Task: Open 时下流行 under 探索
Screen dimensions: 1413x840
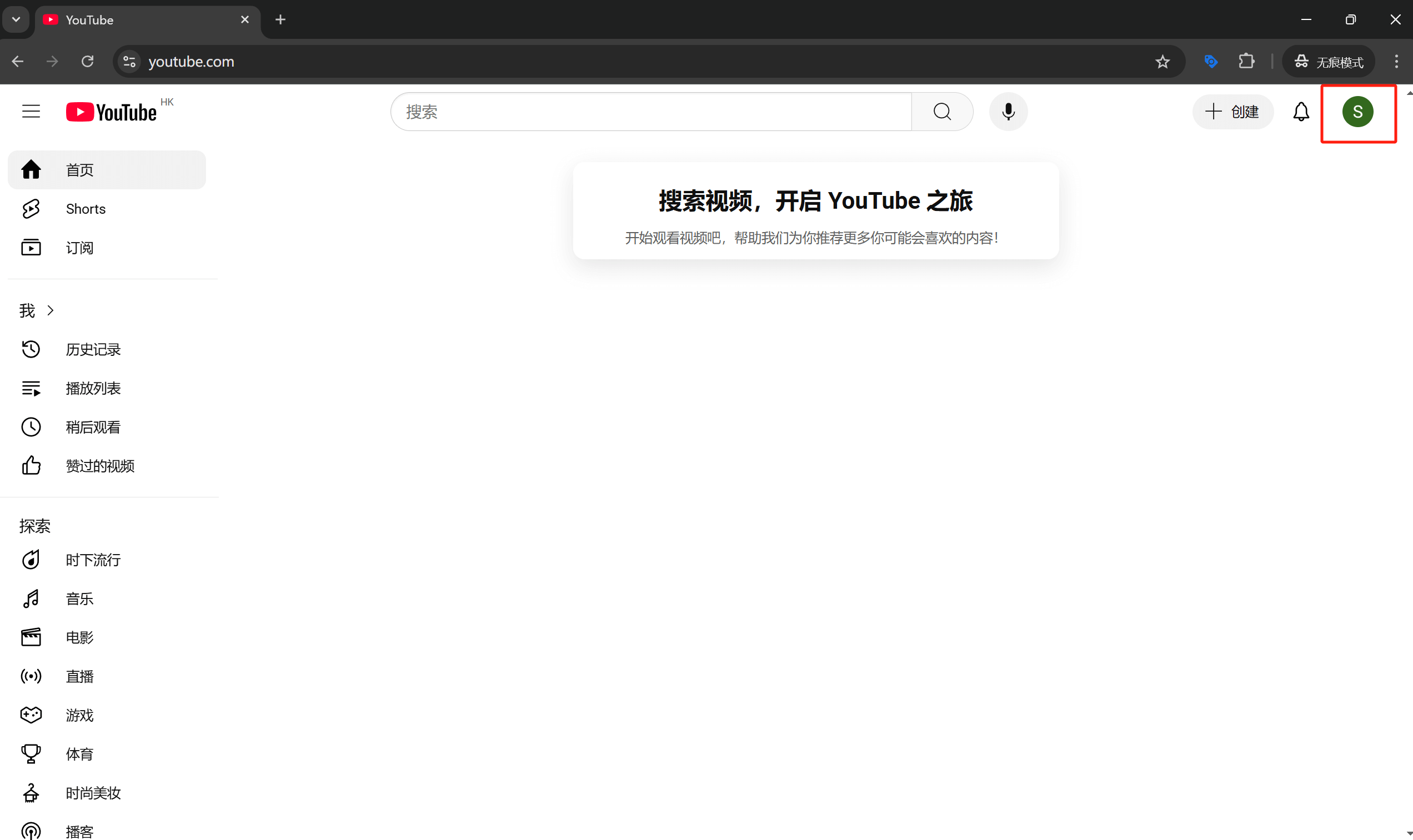Action: pyautogui.click(x=92, y=559)
